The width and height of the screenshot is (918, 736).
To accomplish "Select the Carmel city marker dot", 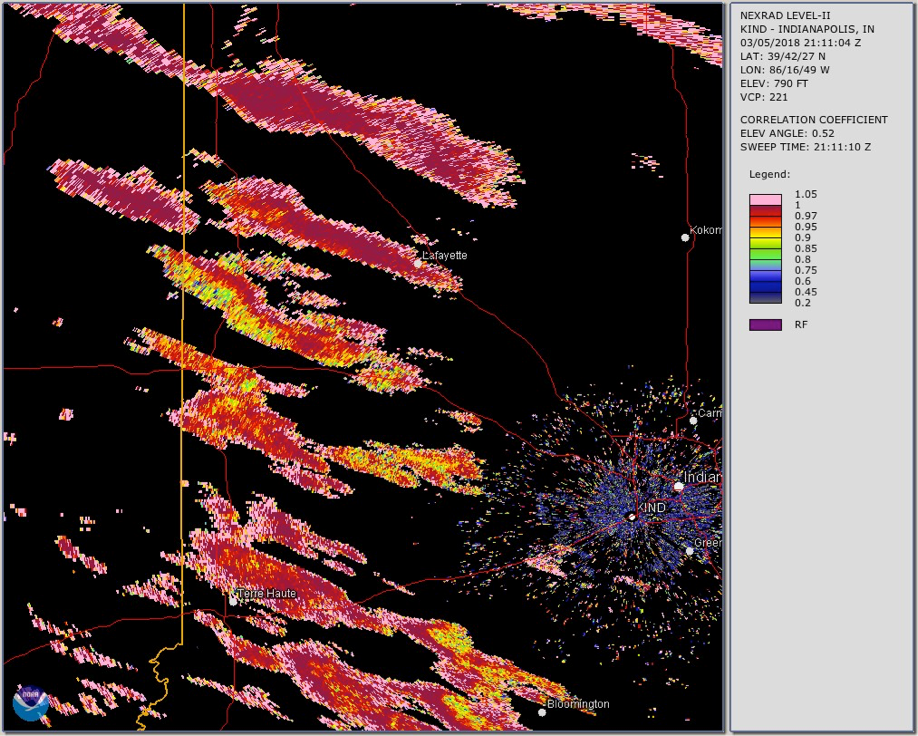I will (x=693, y=420).
